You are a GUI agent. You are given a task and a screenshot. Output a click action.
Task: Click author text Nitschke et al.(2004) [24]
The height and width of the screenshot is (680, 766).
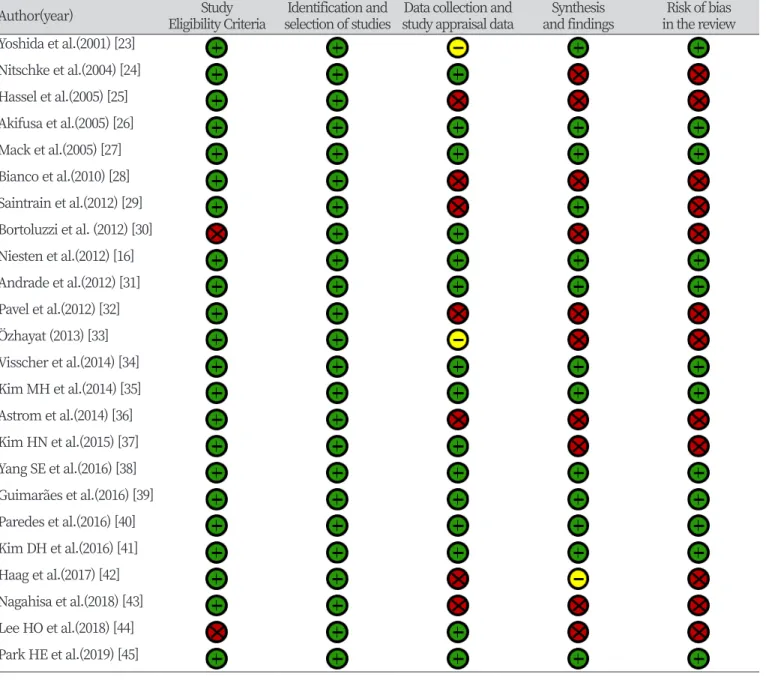pyautogui.click(x=70, y=70)
